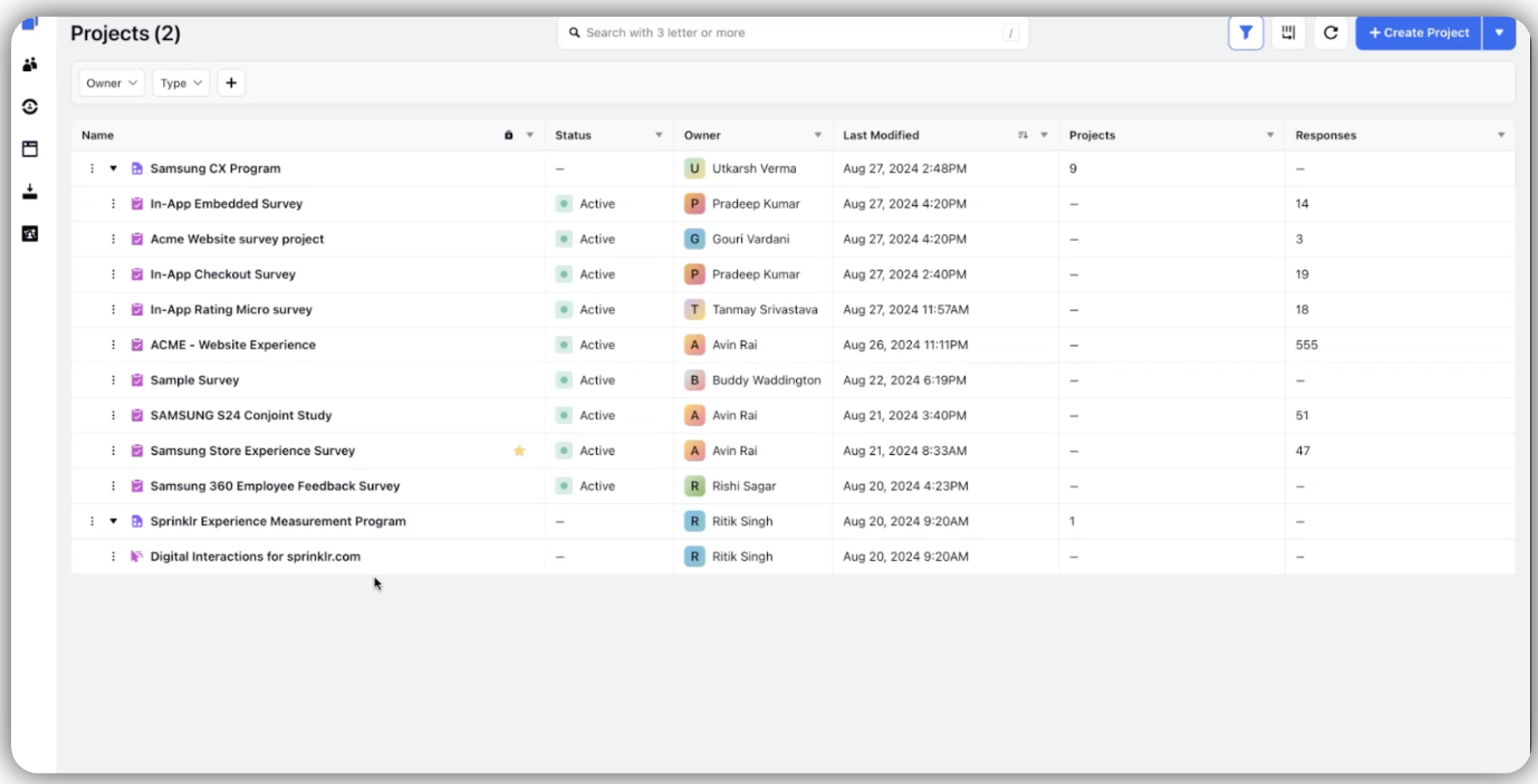Image resolution: width=1538 pixels, height=784 pixels.
Task: Open options menu for ACME - Website Experience
Action: point(113,345)
